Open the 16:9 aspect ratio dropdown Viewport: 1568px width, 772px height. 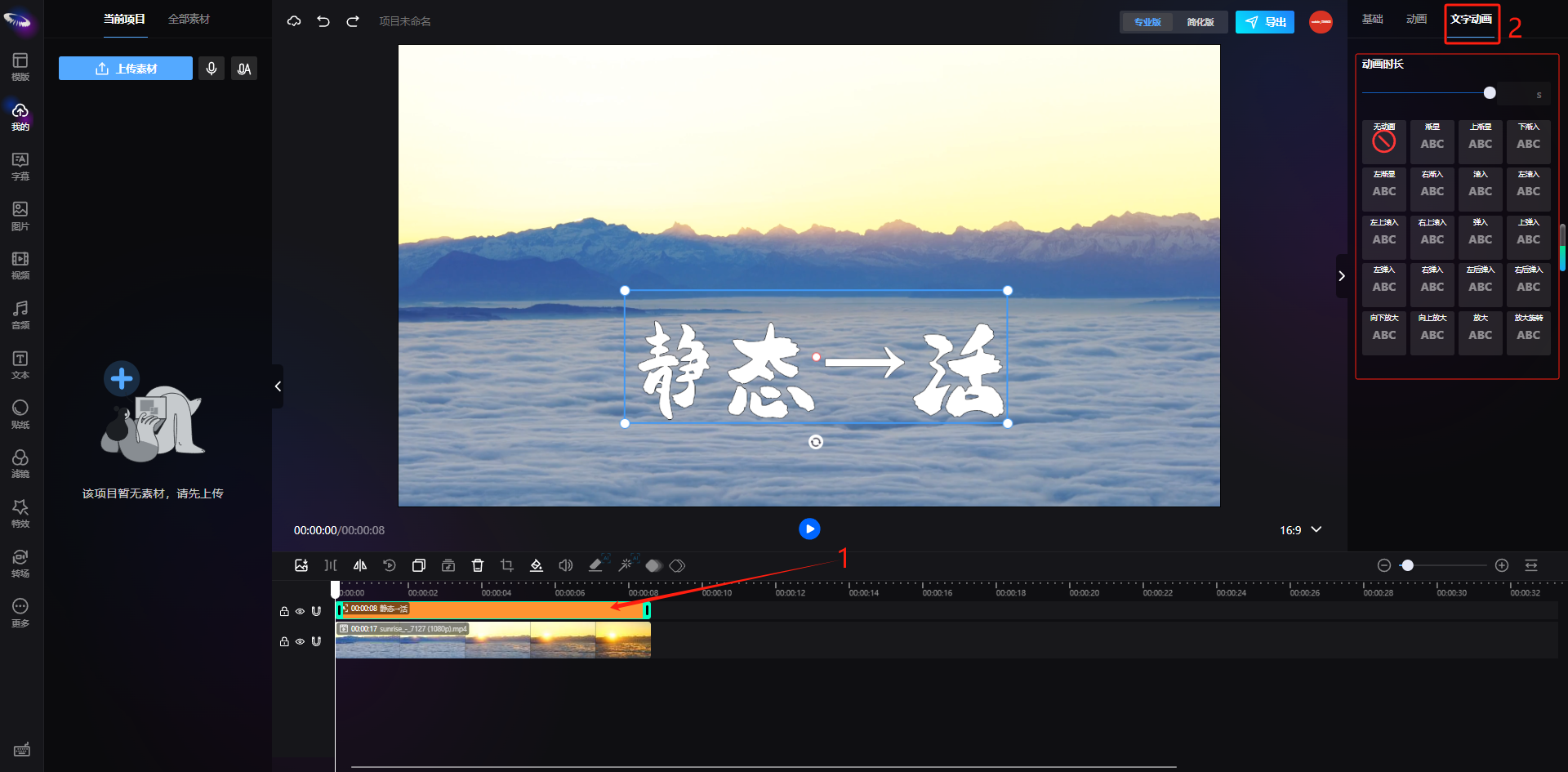click(x=1301, y=530)
